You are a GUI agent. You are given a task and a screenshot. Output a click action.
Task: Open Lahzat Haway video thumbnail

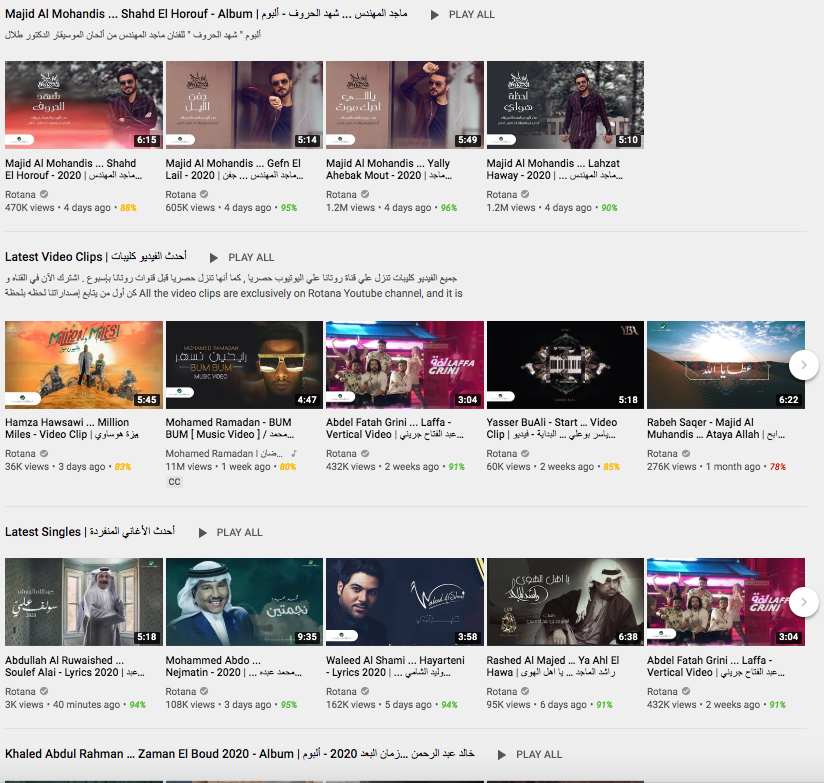[x=565, y=105]
